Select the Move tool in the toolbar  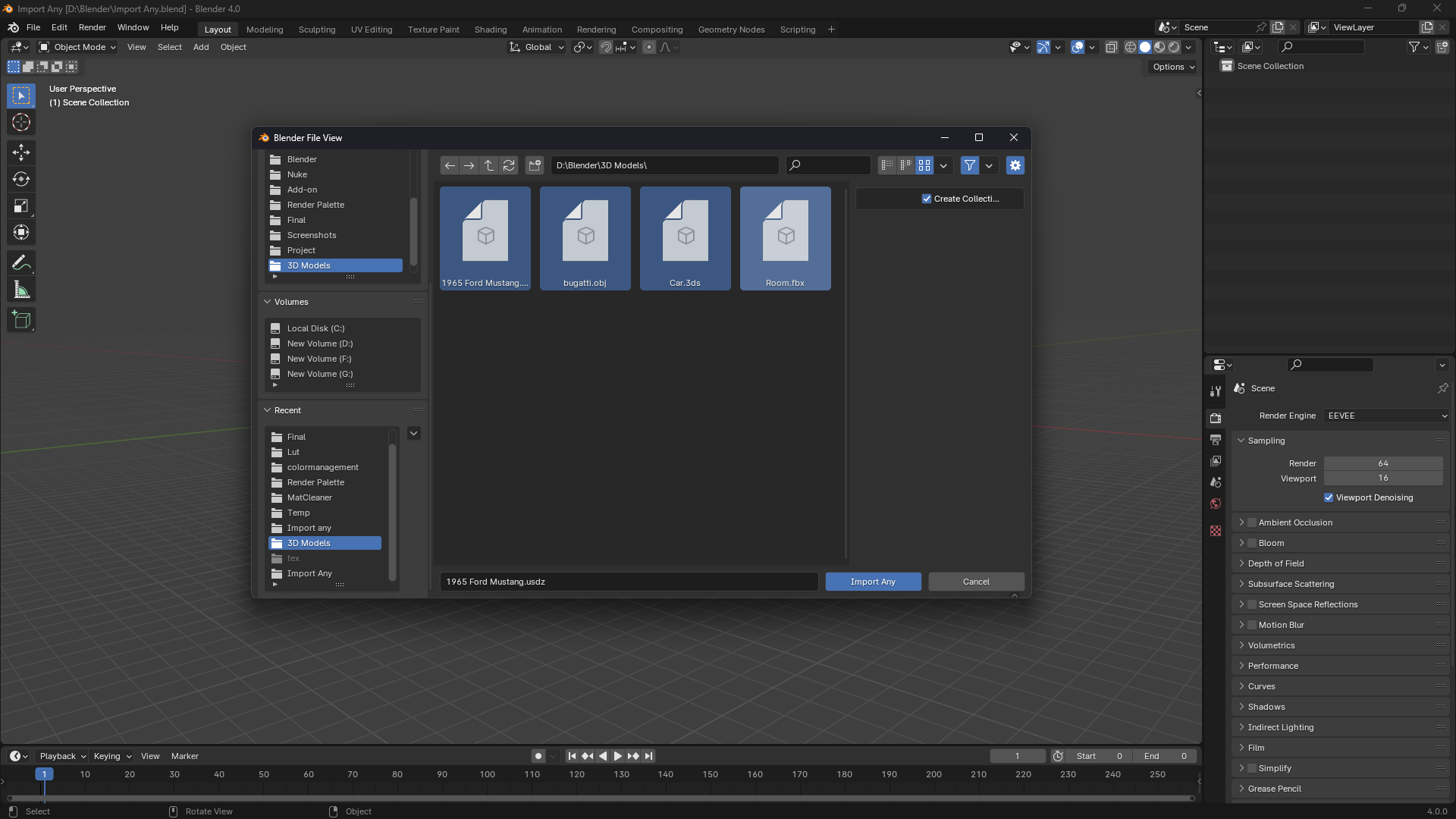coord(20,152)
